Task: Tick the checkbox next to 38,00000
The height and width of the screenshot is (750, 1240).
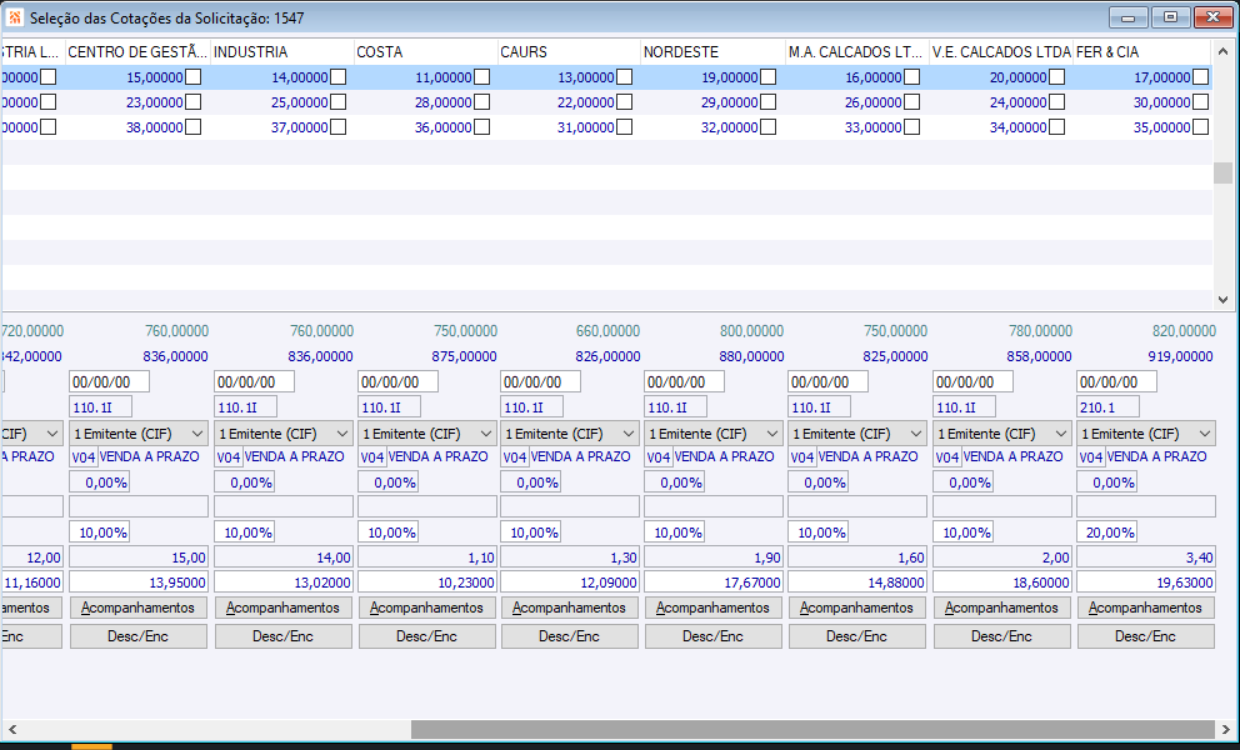Action: [193, 127]
